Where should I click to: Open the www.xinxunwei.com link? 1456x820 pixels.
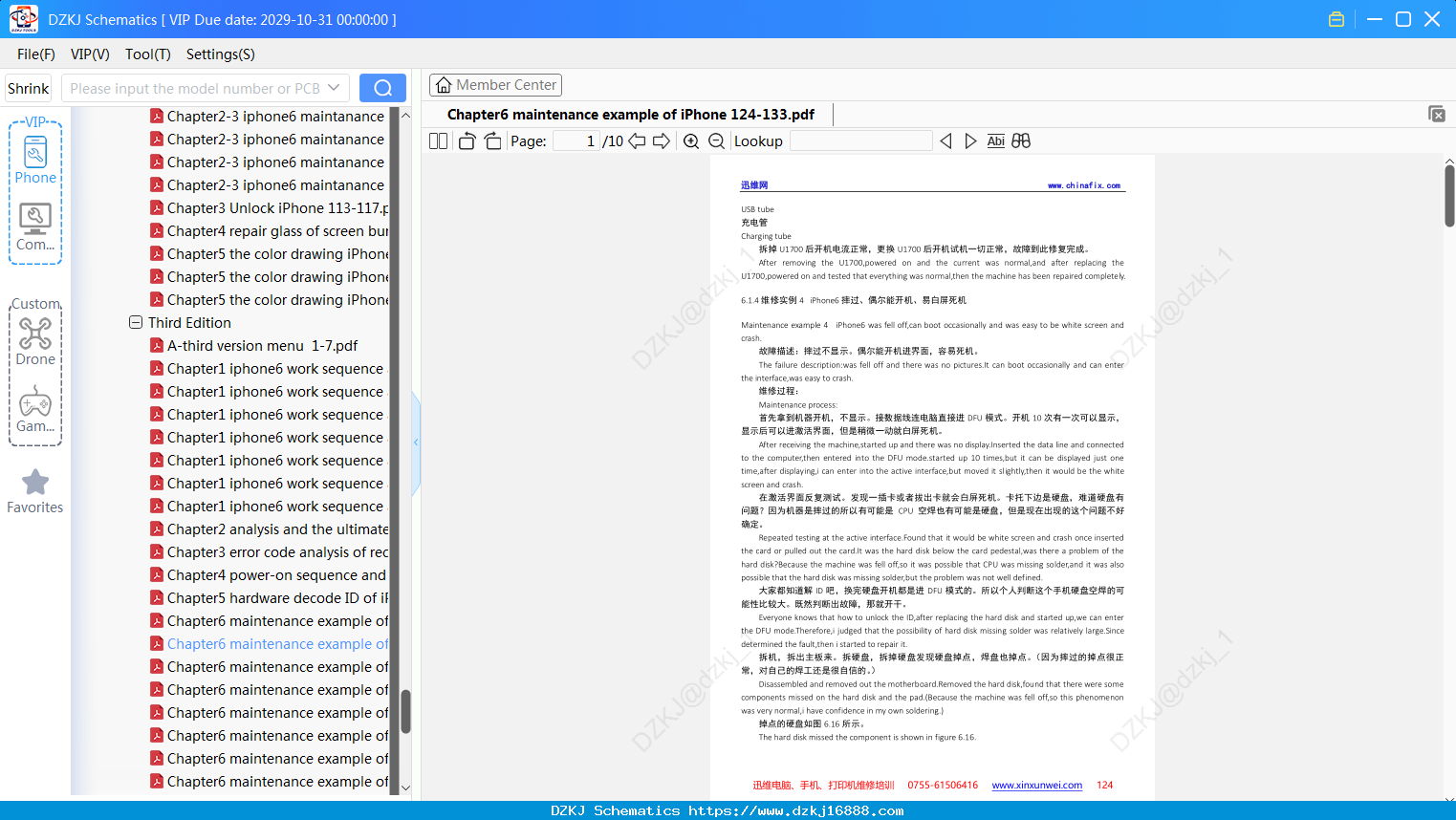pos(1037,786)
